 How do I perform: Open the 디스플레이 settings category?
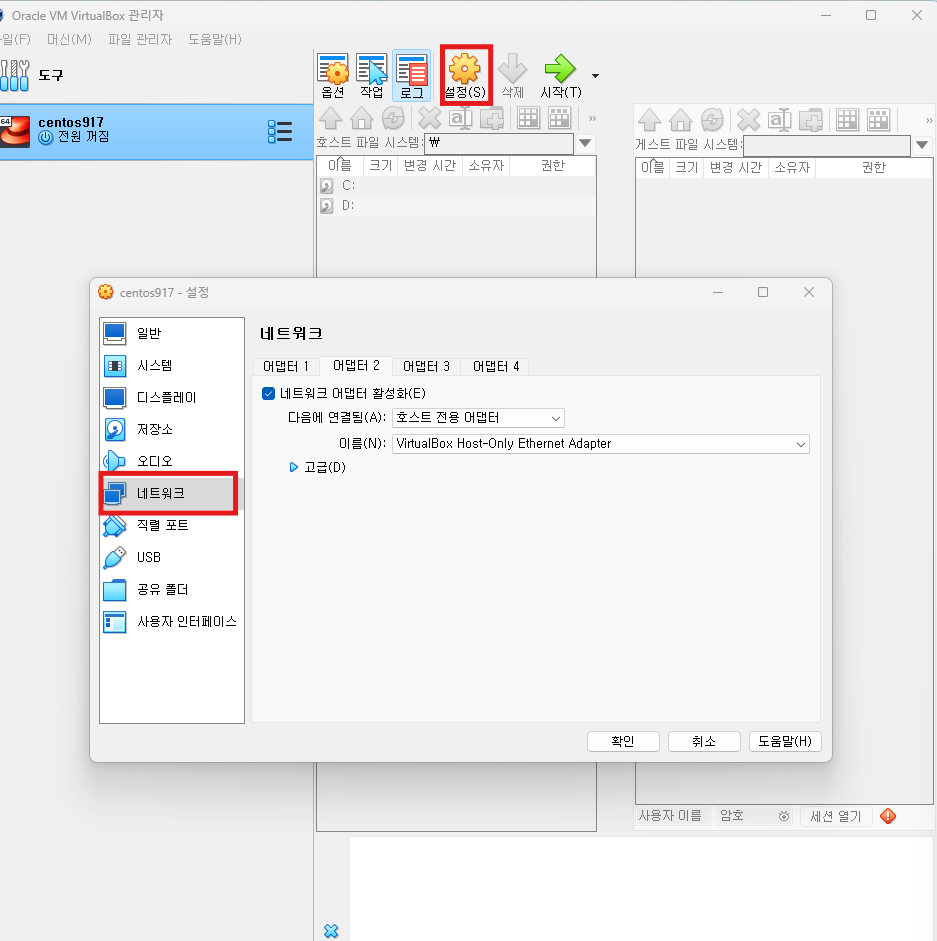172,397
